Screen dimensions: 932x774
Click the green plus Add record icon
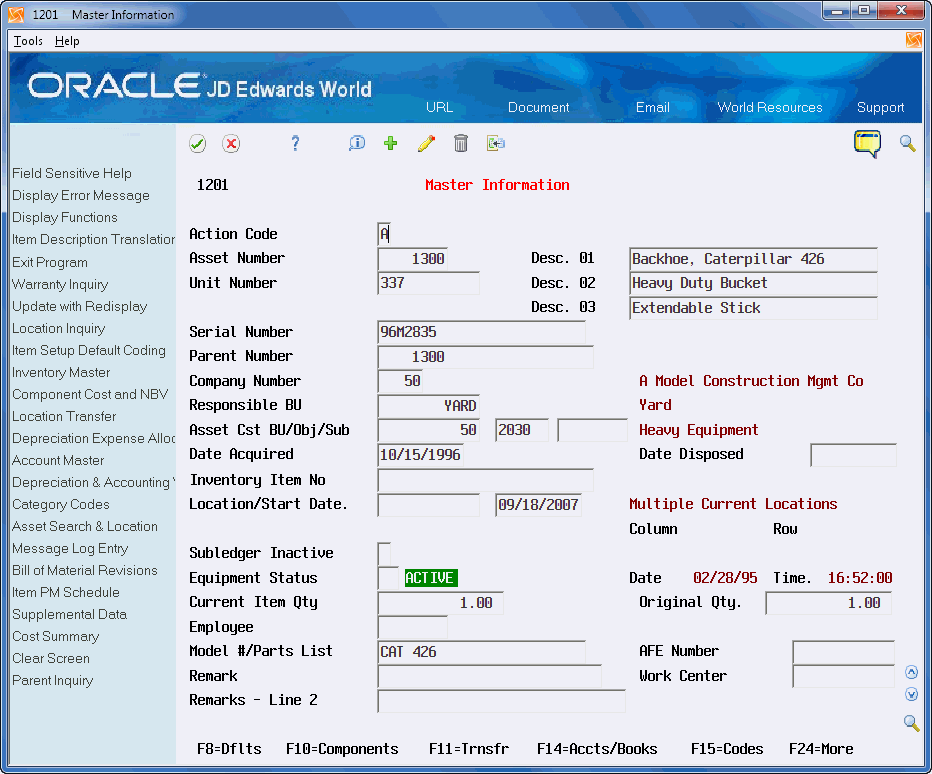(391, 143)
